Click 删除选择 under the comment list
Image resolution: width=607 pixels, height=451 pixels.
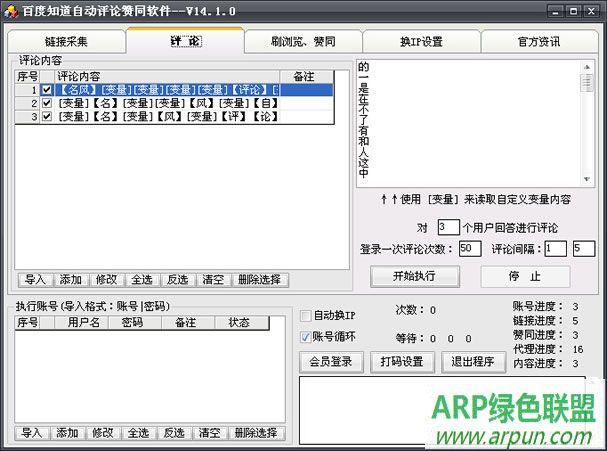tap(257, 280)
